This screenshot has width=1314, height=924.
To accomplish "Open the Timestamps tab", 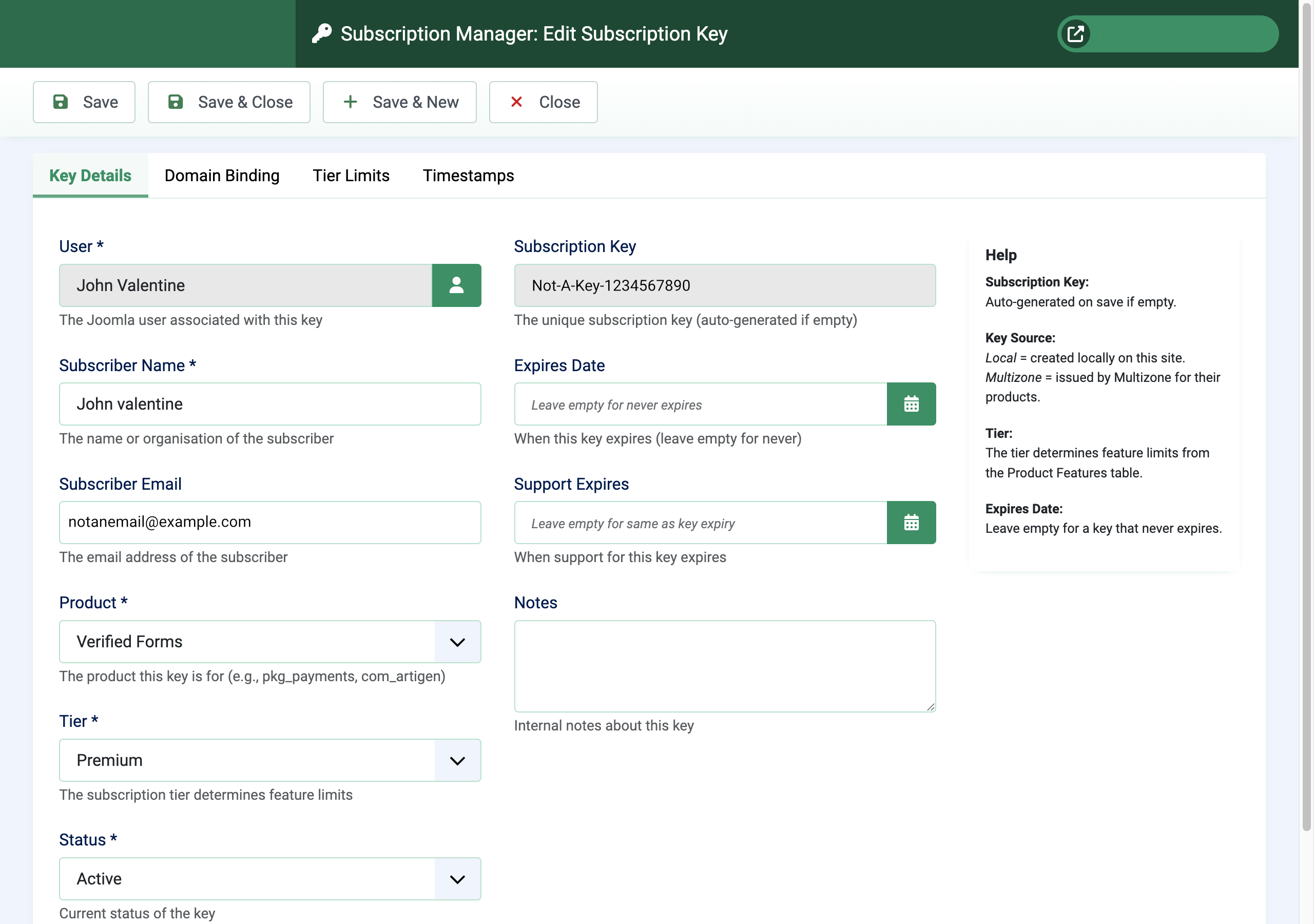I will (x=468, y=175).
